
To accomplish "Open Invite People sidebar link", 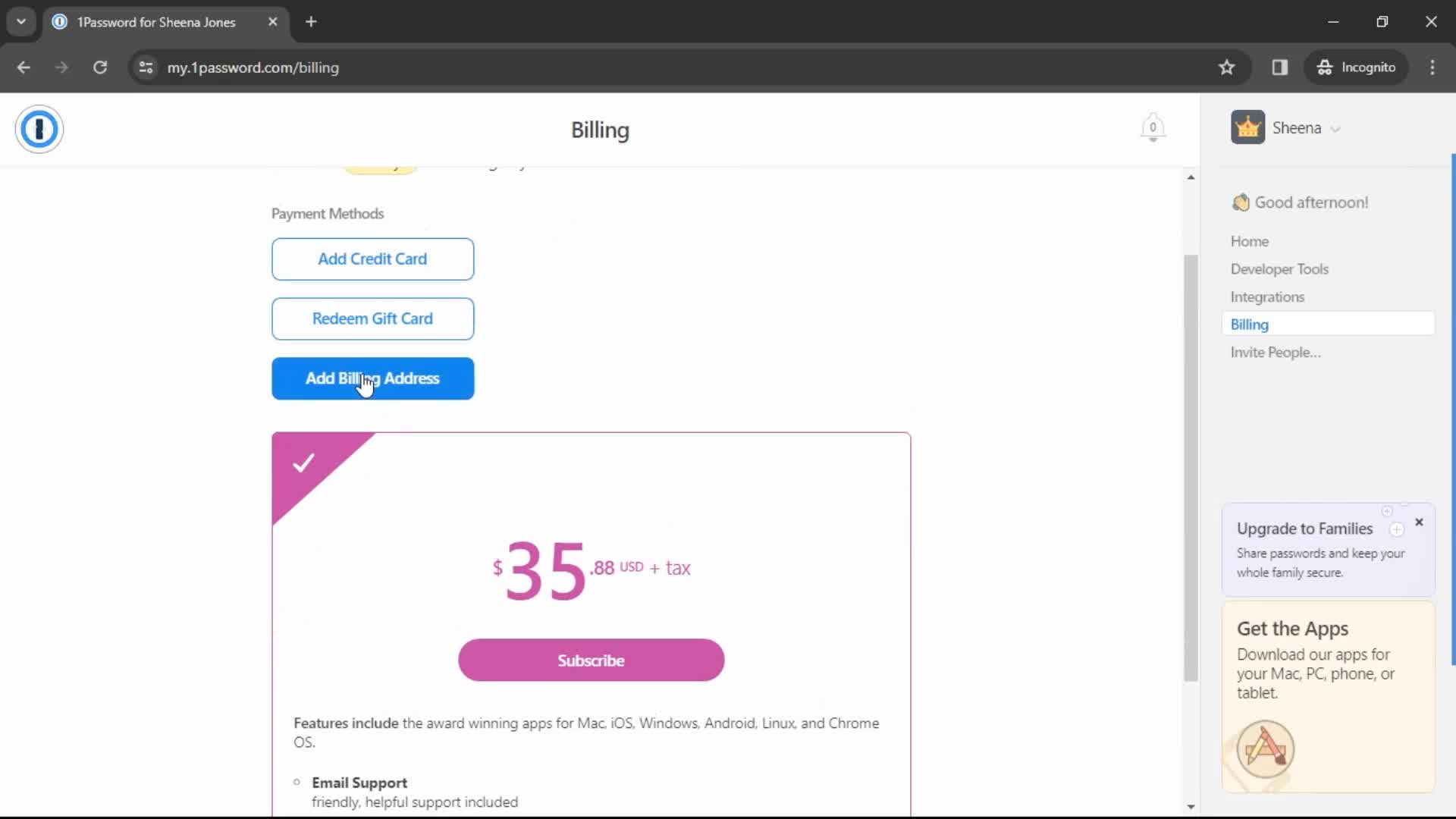I will (x=1275, y=352).
